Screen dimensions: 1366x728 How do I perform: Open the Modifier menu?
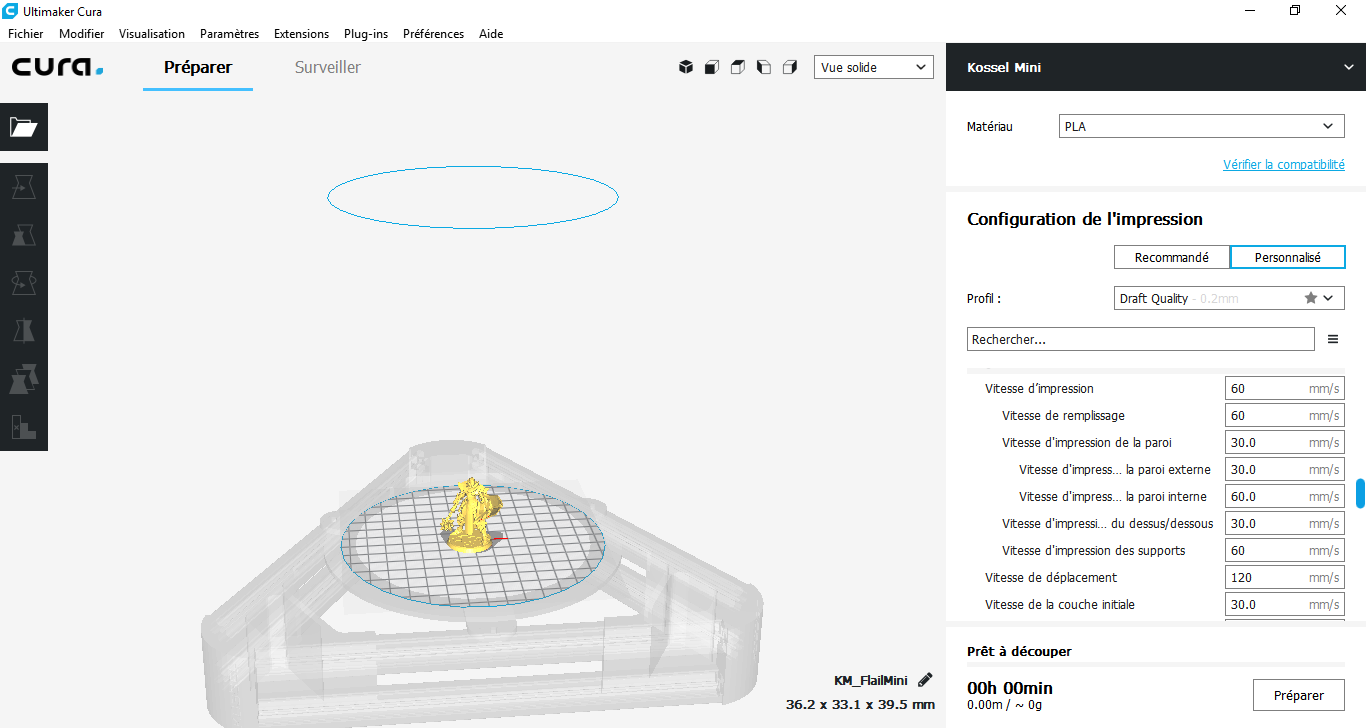(x=82, y=33)
